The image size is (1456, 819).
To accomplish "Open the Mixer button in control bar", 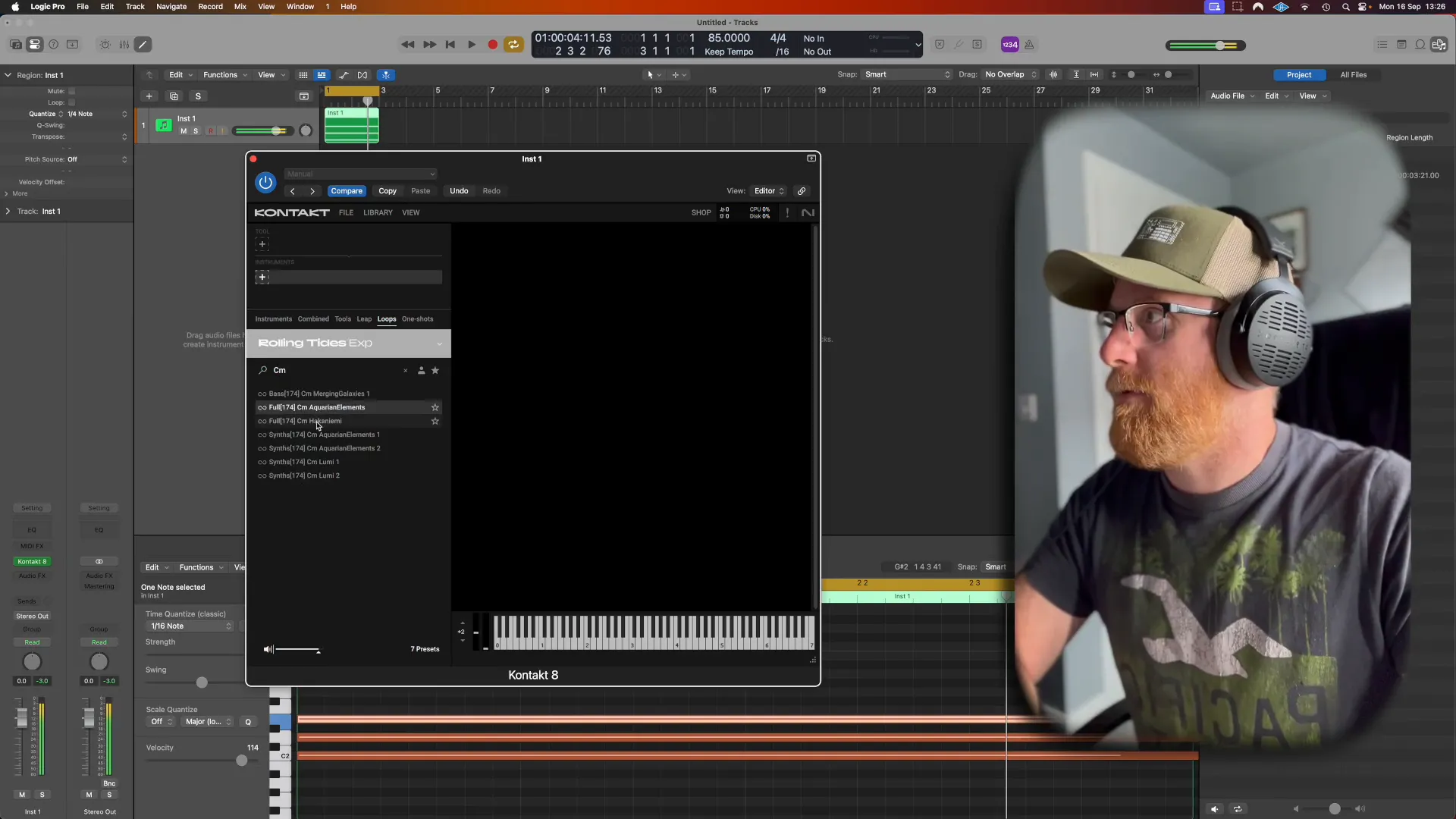I will (124, 45).
